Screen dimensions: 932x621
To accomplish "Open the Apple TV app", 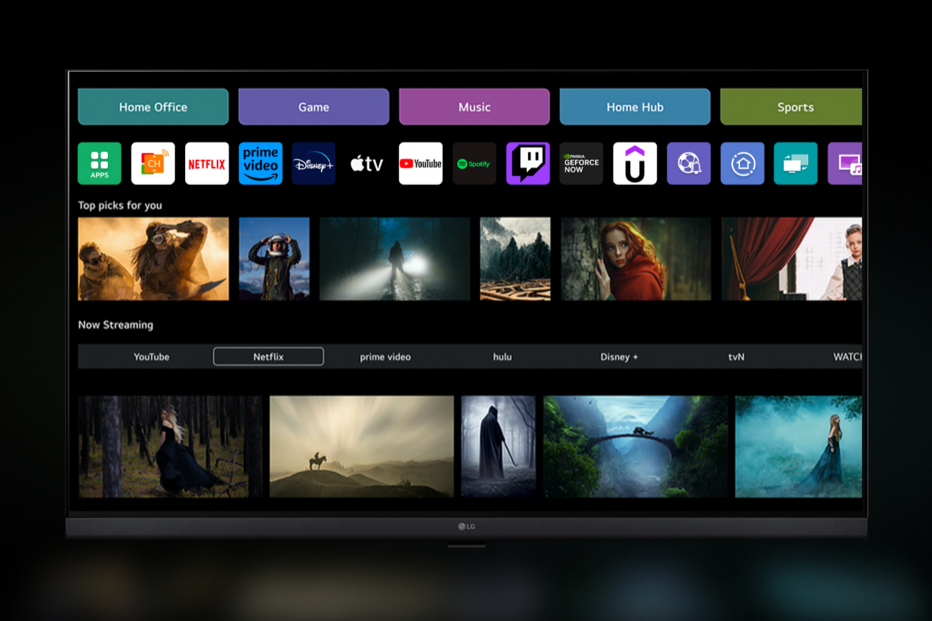I will (x=367, y=164).
